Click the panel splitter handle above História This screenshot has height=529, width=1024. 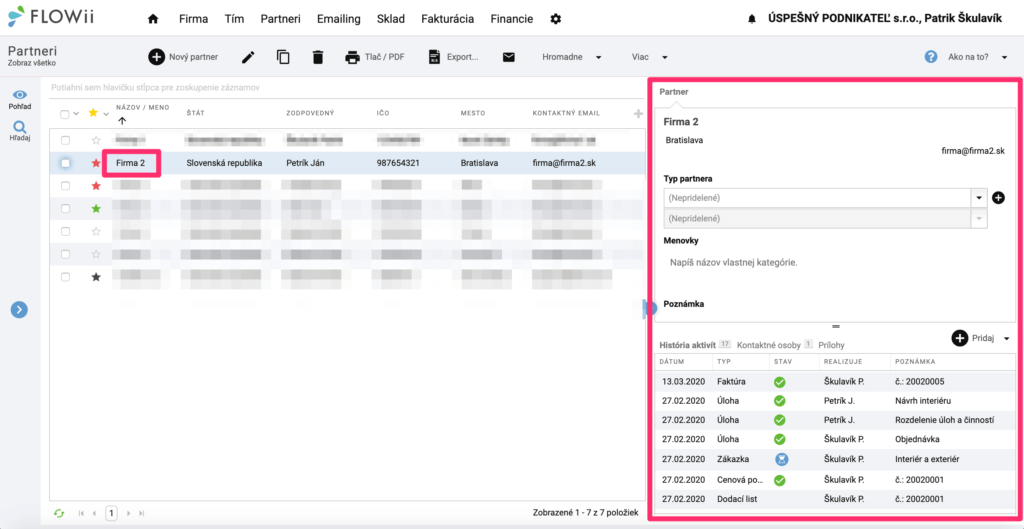[835, 326]
